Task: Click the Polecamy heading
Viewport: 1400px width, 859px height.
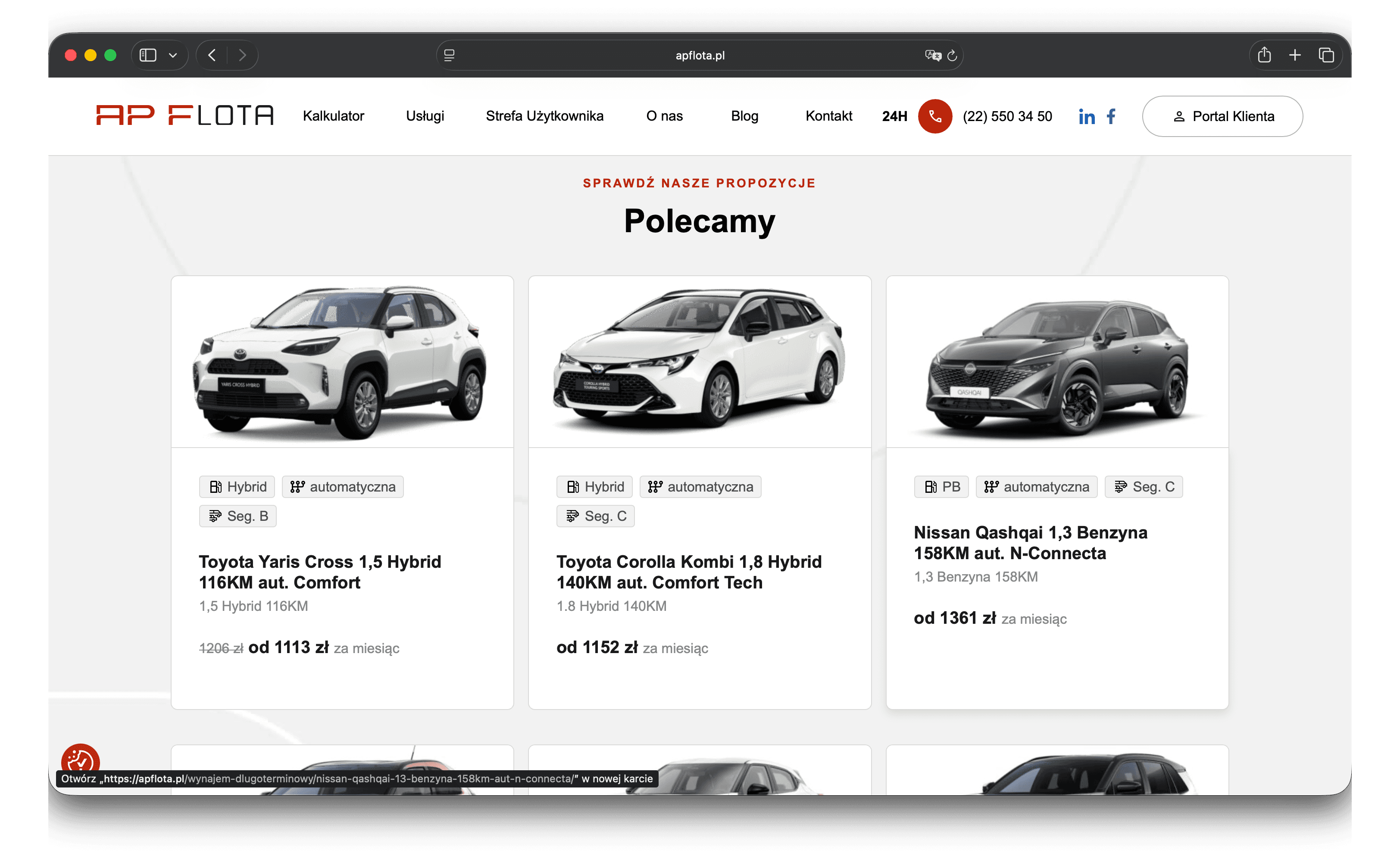Action: [700, 221]
